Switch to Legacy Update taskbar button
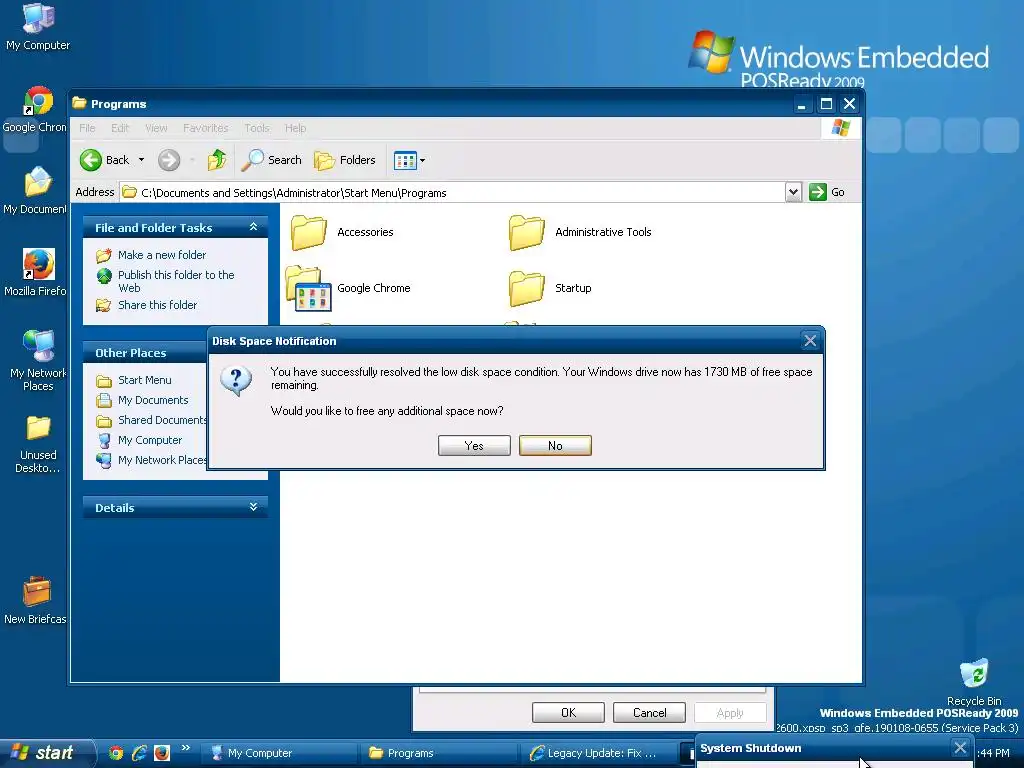Image resolution: width=1024 pixels, height=768 pixels. [597, 753]
